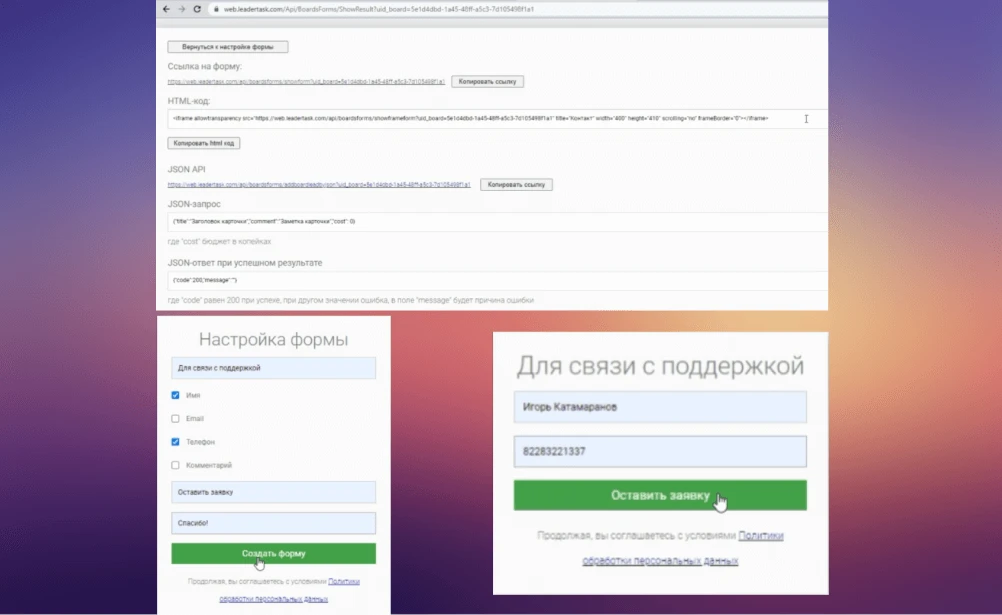This screenshot has width=1002, height=615.
Task: Click the browser back arrow
Action: pyautogui.click(x=166, y=9)
